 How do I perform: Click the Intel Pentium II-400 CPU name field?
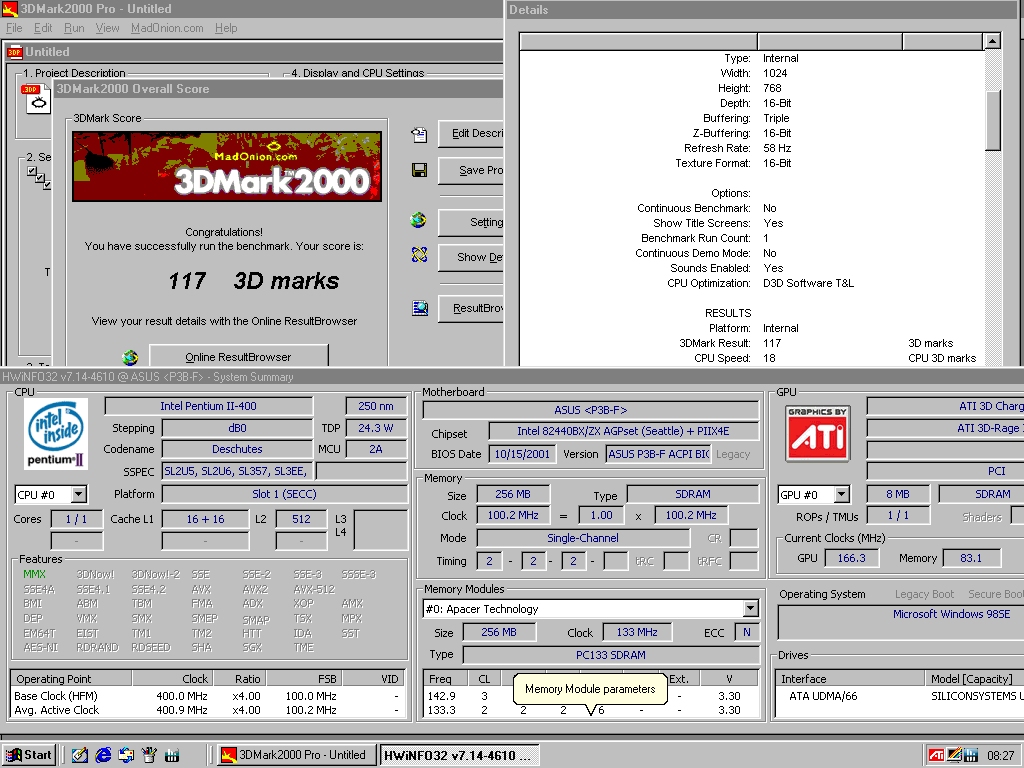pos(208,406)
